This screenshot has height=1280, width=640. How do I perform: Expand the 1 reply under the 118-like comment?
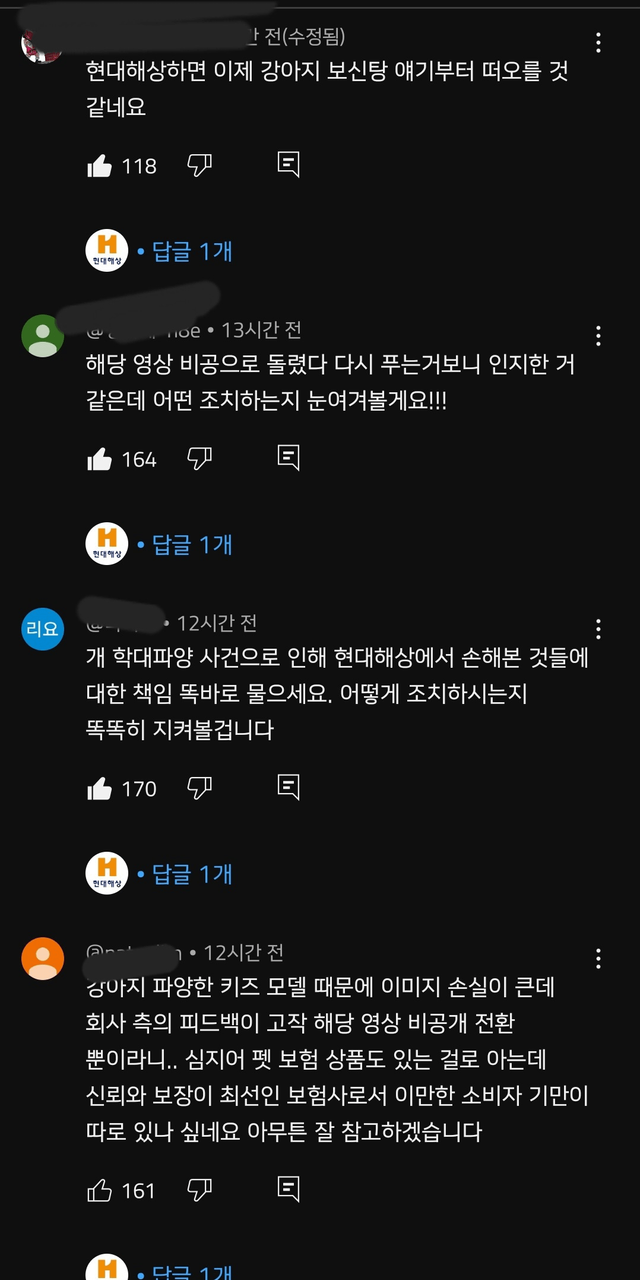(x=192, y=250)
